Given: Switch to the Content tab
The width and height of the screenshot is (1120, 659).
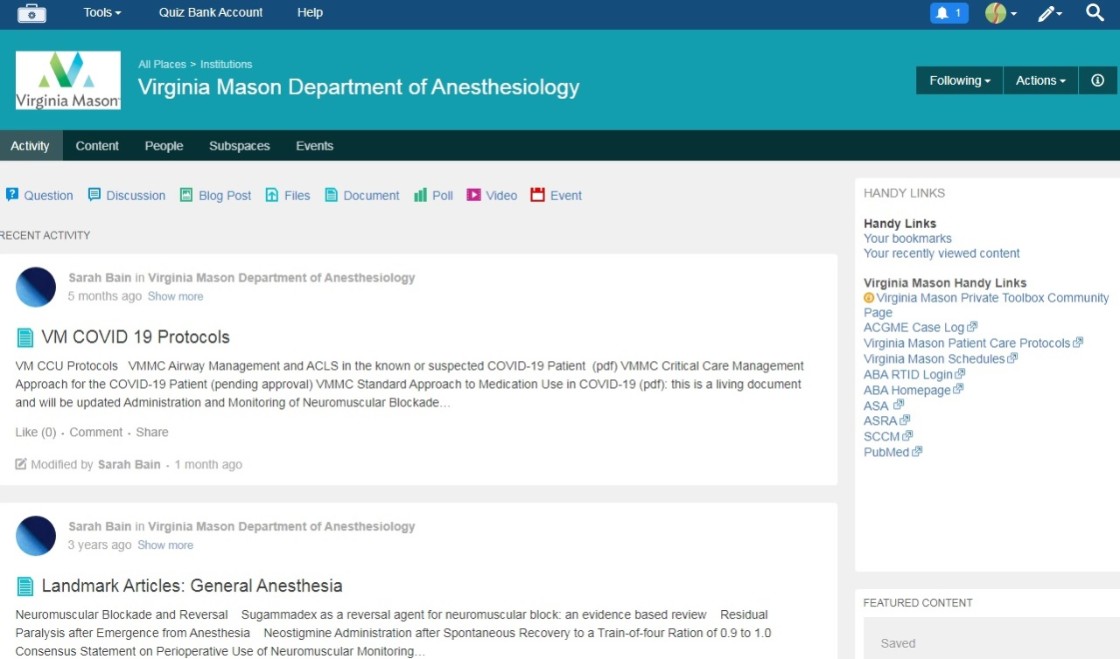Looking at the screenshot, I should 97,146.
